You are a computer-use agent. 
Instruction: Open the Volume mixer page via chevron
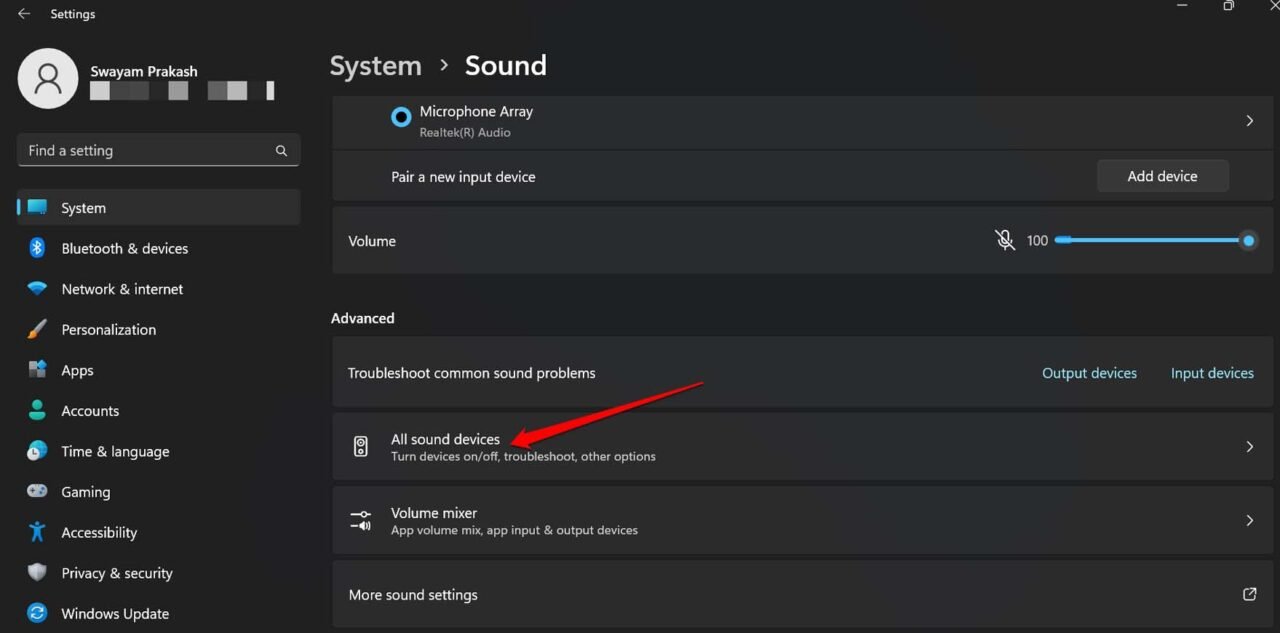pyautogui.click(x=1249, y=520)
